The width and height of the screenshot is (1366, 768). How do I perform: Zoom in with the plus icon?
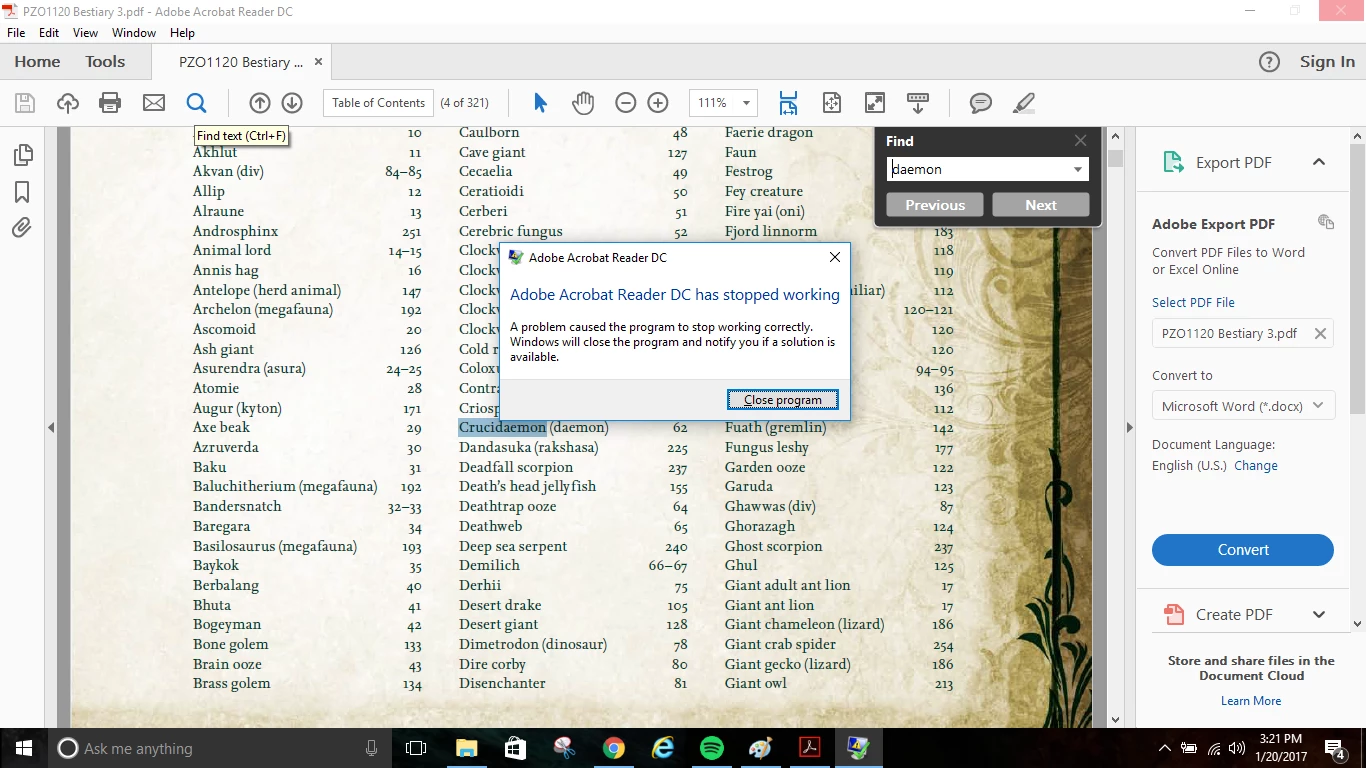click(x=658, y=103)
